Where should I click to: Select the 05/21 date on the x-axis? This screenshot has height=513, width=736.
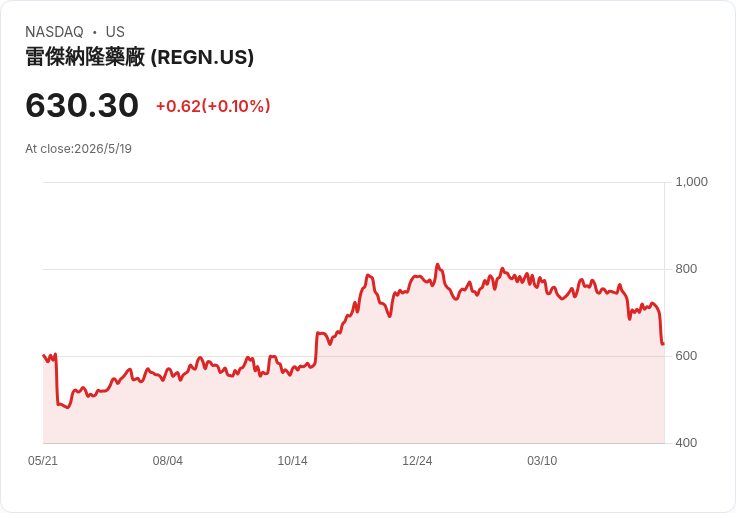pyautogui.click(x=43, y=460)
